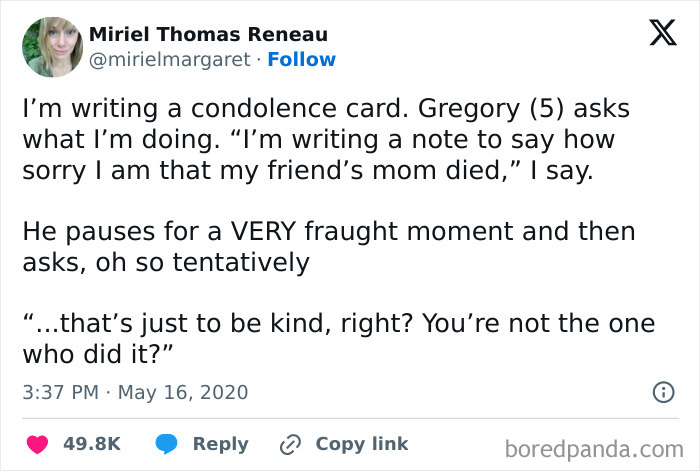Click the paragraph starting 'He pauses'

pyautogui.click(x=328, y=246)
